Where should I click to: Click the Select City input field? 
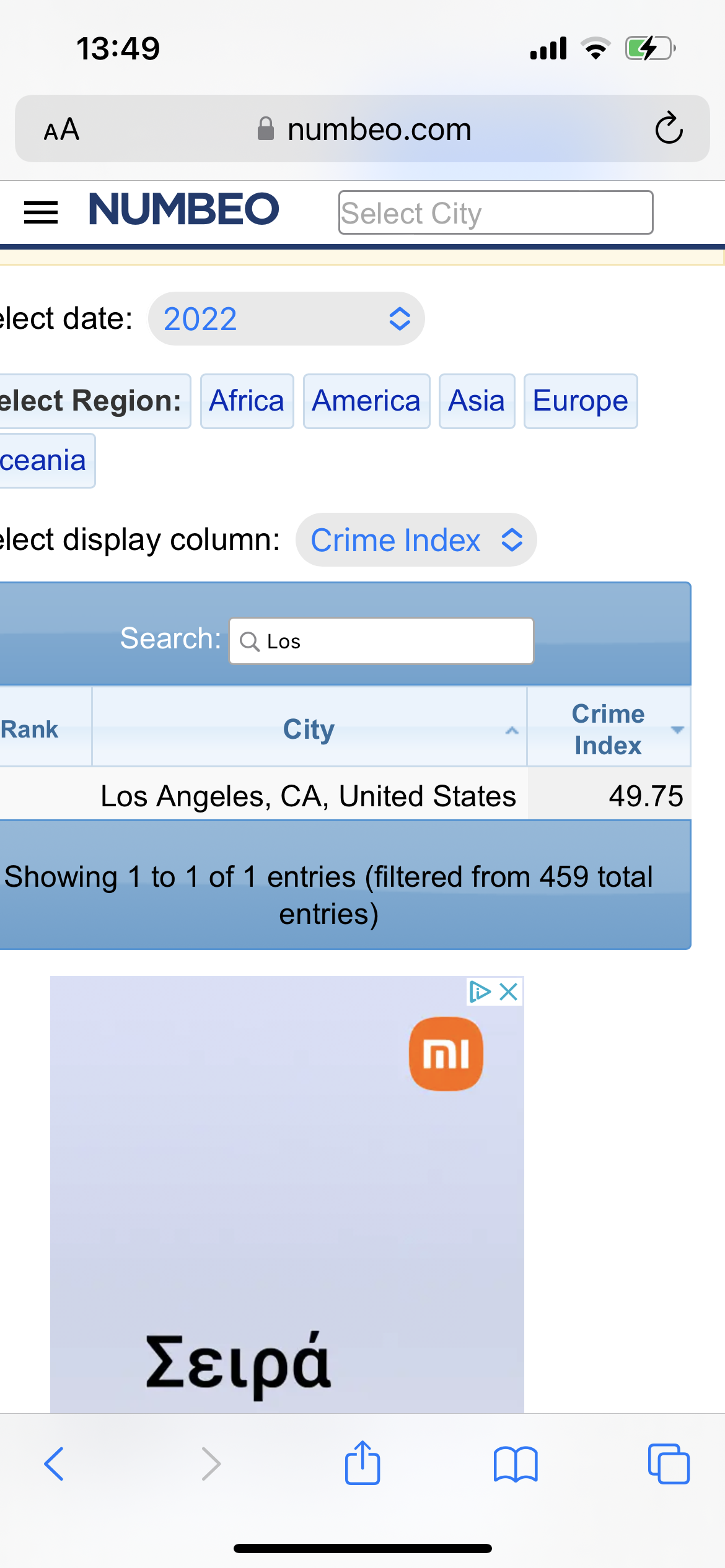pyautogui.click(x=495, y=212)
